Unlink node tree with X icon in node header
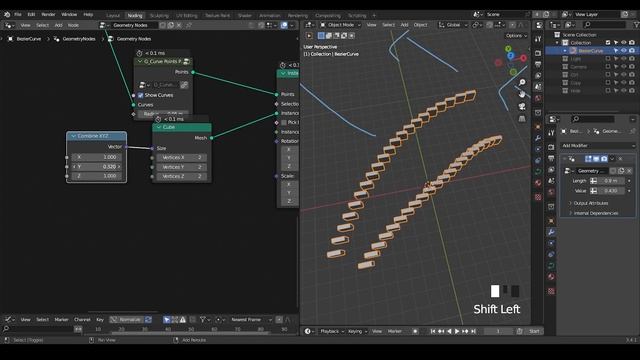640x360 pixels. (x=179, y=25)
